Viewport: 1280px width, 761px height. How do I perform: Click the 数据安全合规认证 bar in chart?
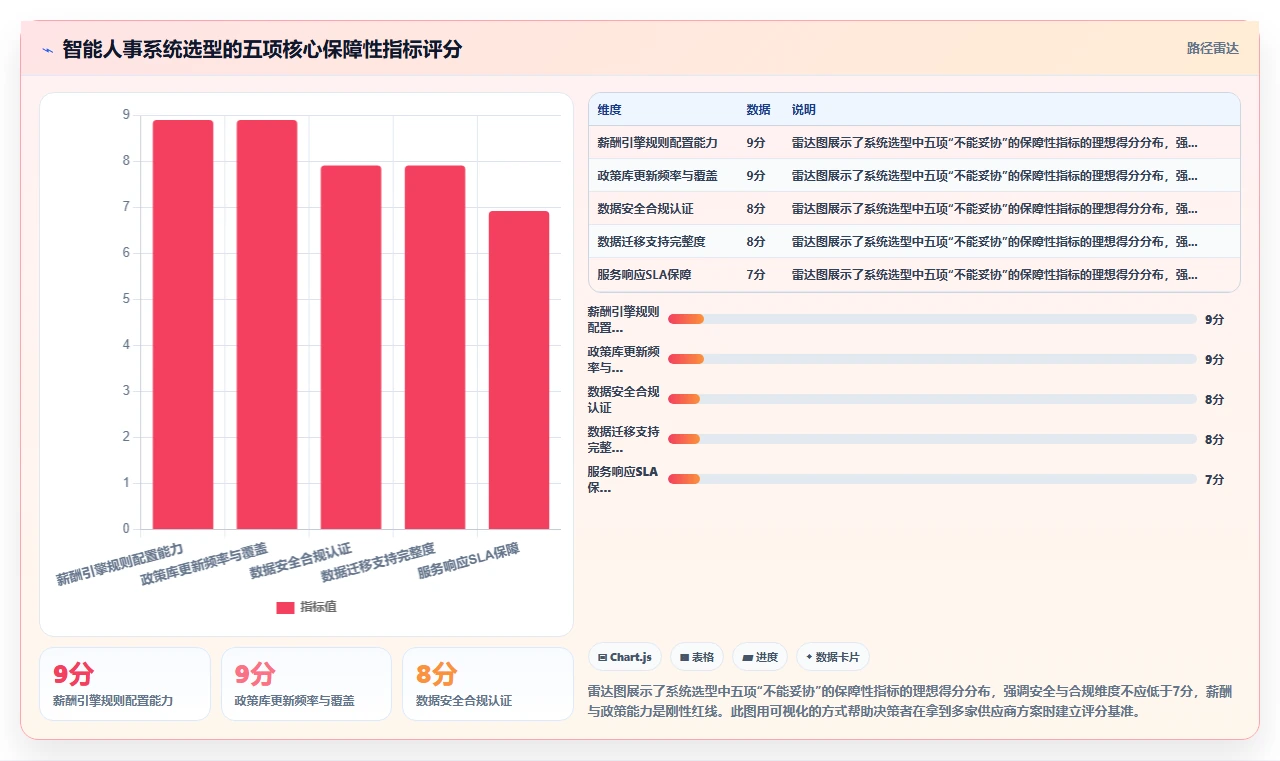coord(351,347)
